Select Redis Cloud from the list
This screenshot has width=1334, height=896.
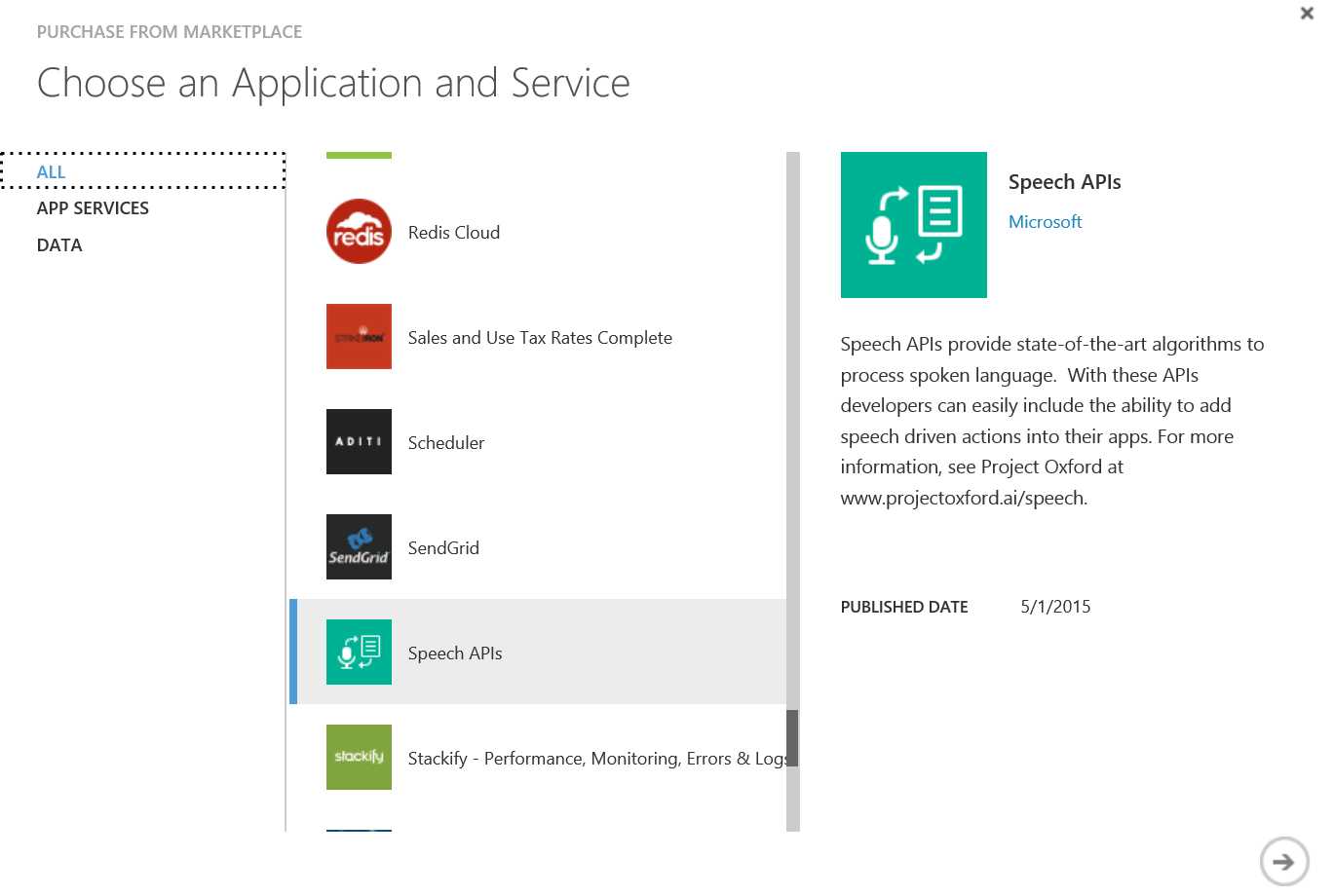click(538, 232)
